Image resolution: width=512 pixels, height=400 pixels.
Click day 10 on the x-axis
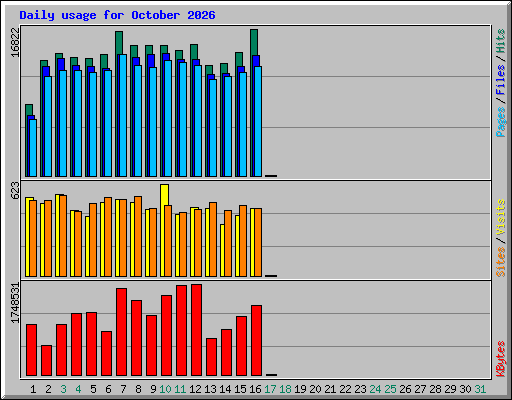[x=165, y=389]
